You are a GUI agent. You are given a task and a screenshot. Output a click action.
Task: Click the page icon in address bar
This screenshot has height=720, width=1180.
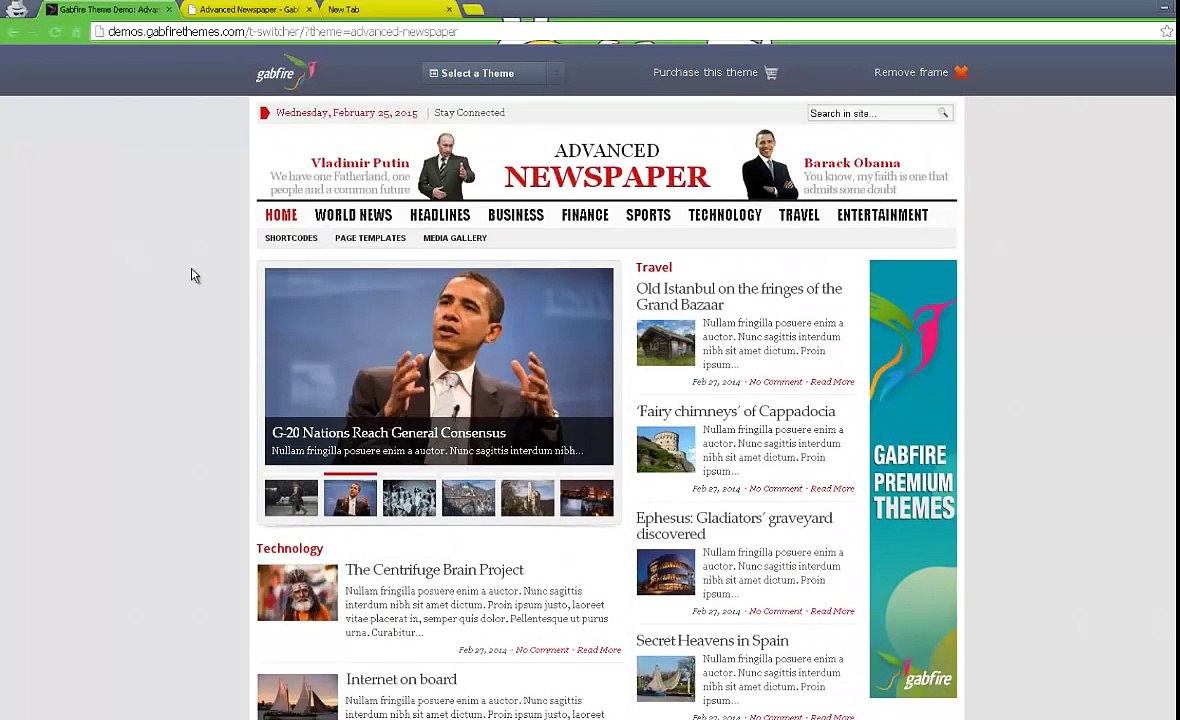[x=99, y=32]
